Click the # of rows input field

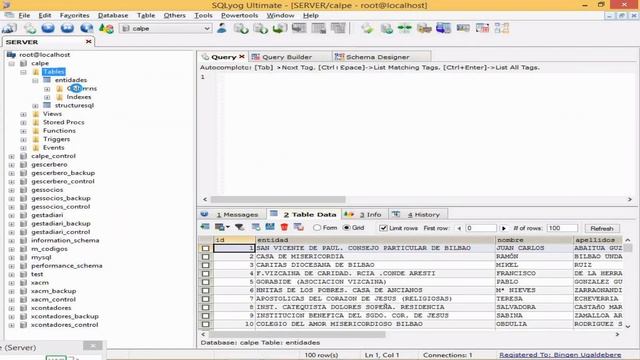[x=562, y=228]
